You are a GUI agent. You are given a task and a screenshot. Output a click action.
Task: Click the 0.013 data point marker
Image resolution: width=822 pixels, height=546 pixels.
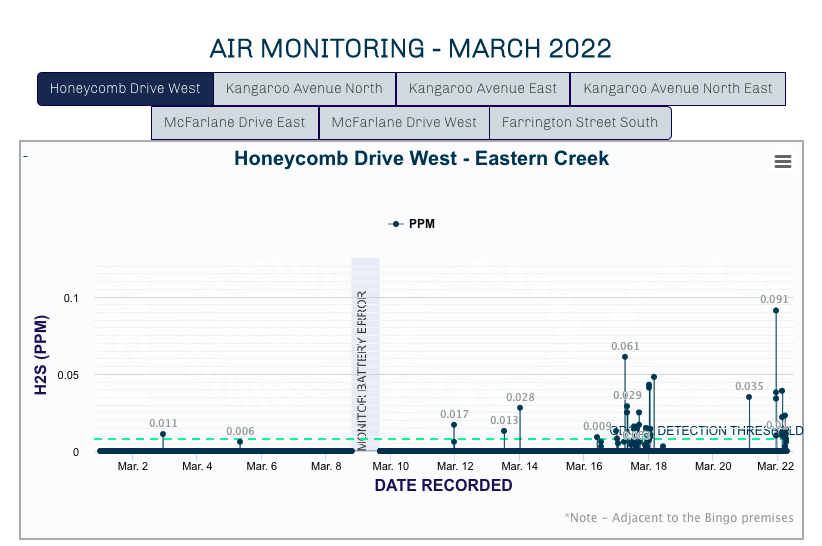tap(504, 431)
